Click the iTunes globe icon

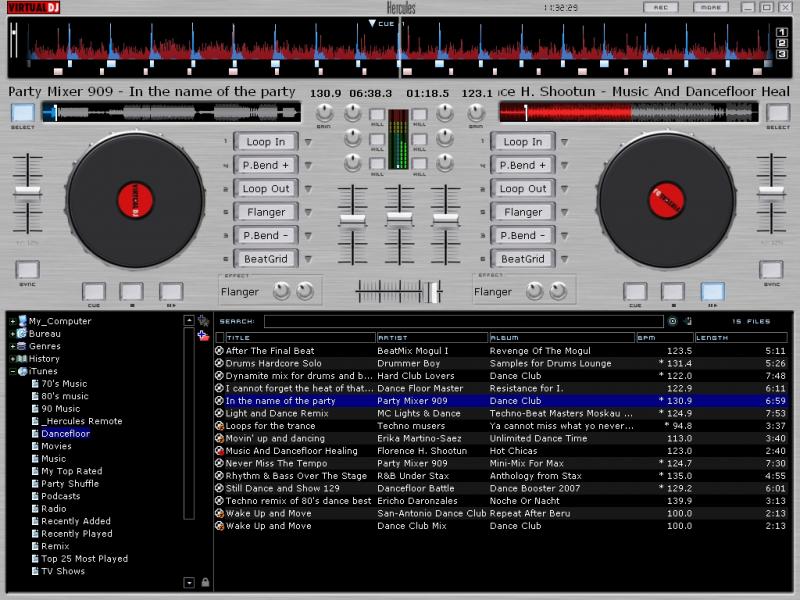coord(22,371)
